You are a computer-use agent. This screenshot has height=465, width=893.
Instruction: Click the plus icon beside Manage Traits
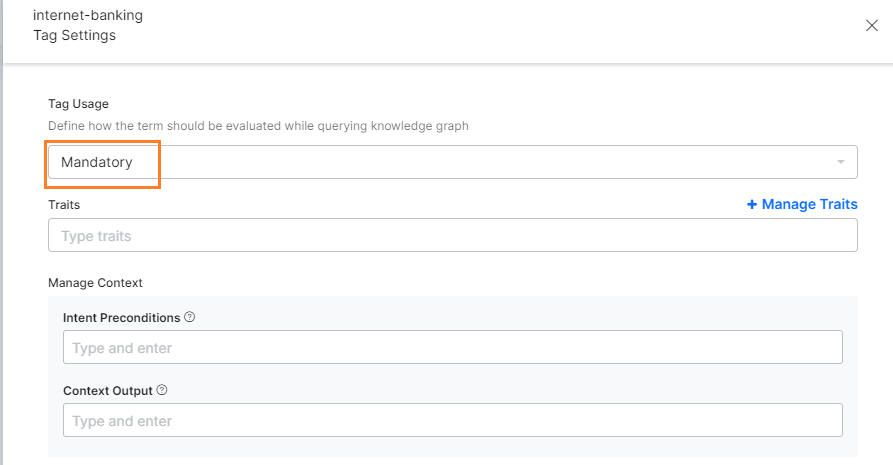point(752,204)
